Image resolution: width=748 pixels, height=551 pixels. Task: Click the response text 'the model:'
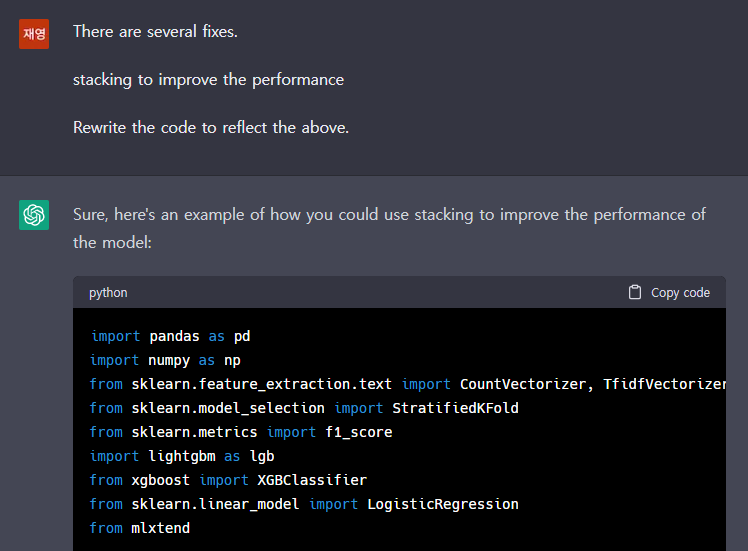113,242
